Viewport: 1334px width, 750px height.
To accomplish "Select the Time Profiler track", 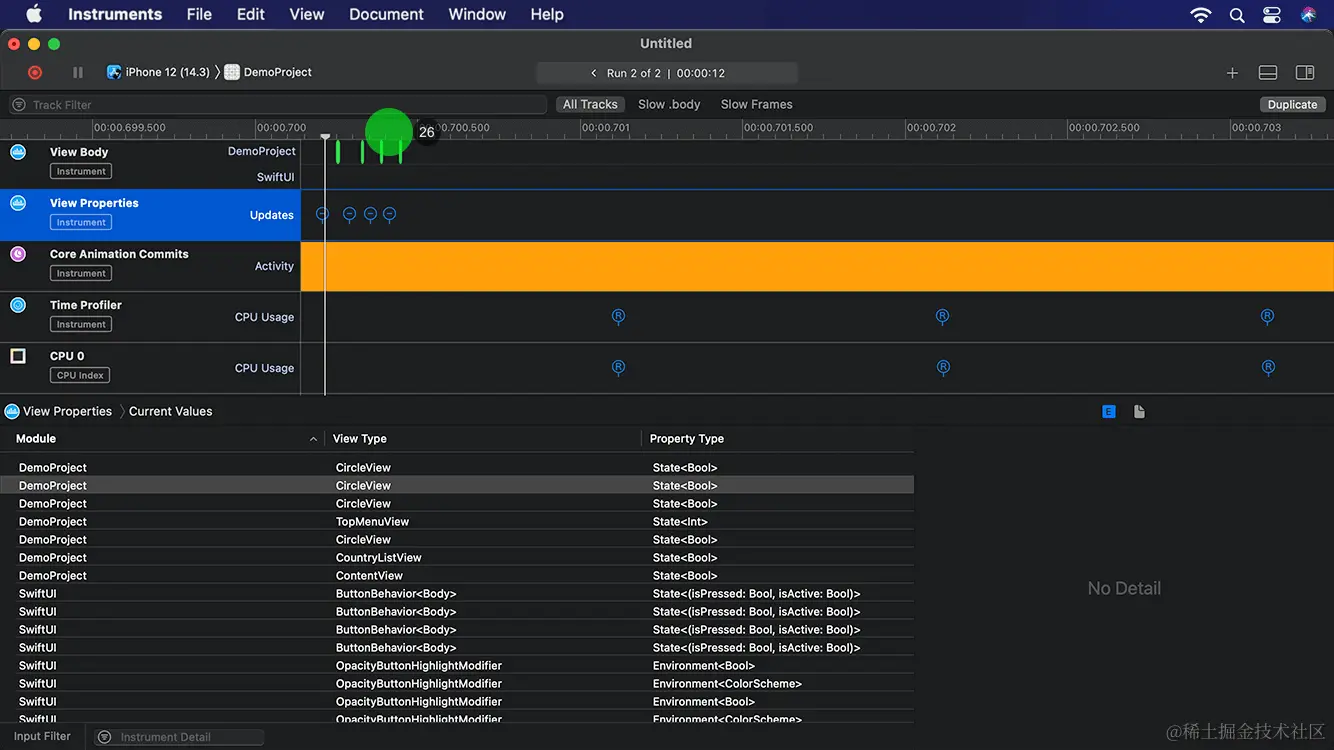I will (150, 317).
